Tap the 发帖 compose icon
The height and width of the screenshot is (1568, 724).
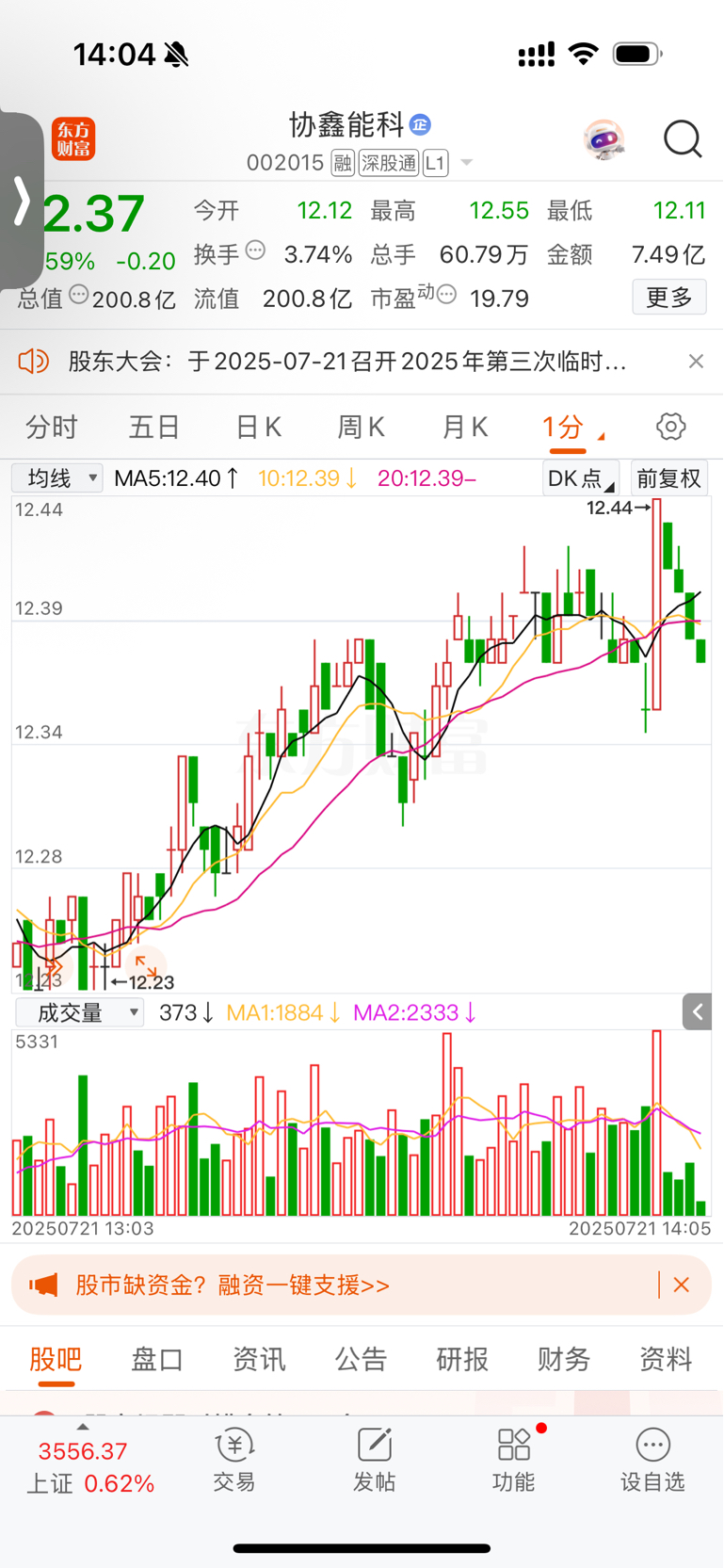(374, 1445)
